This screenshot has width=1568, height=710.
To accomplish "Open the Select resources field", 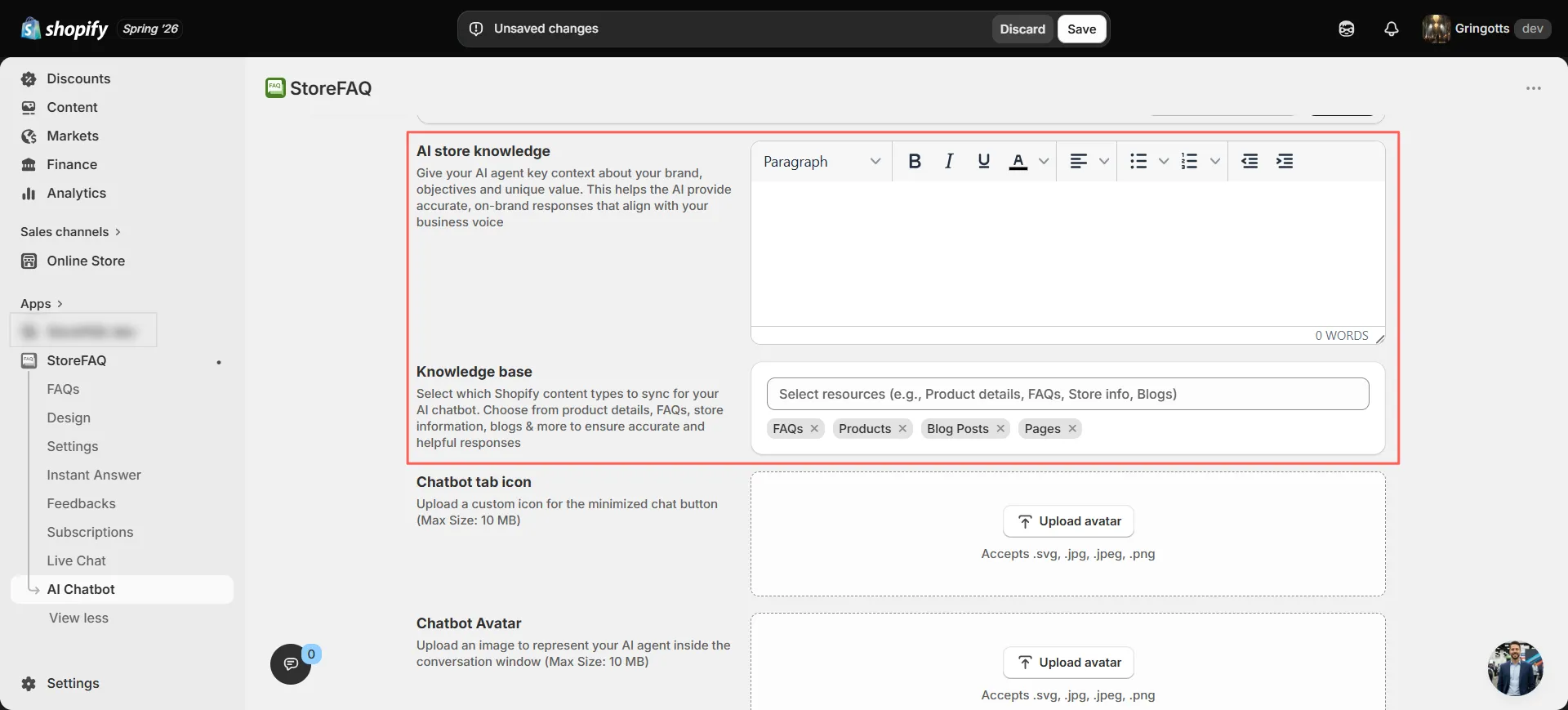I will (1067, 394).
